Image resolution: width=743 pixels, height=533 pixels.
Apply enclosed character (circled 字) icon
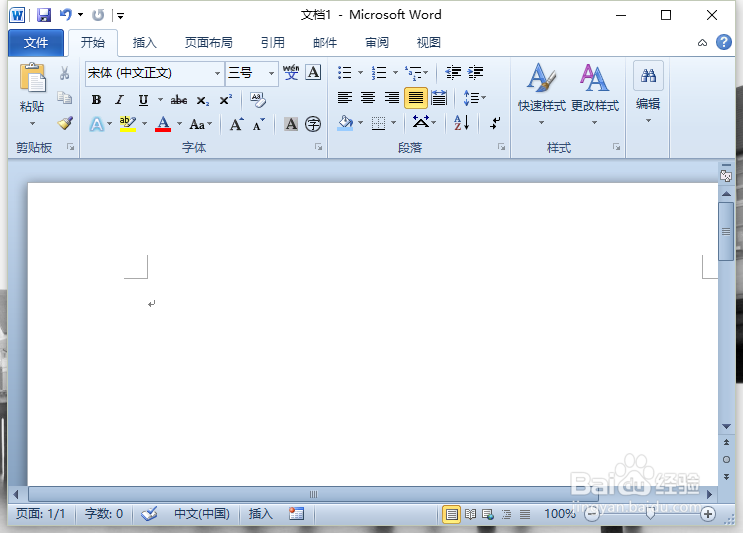[313, 124]
